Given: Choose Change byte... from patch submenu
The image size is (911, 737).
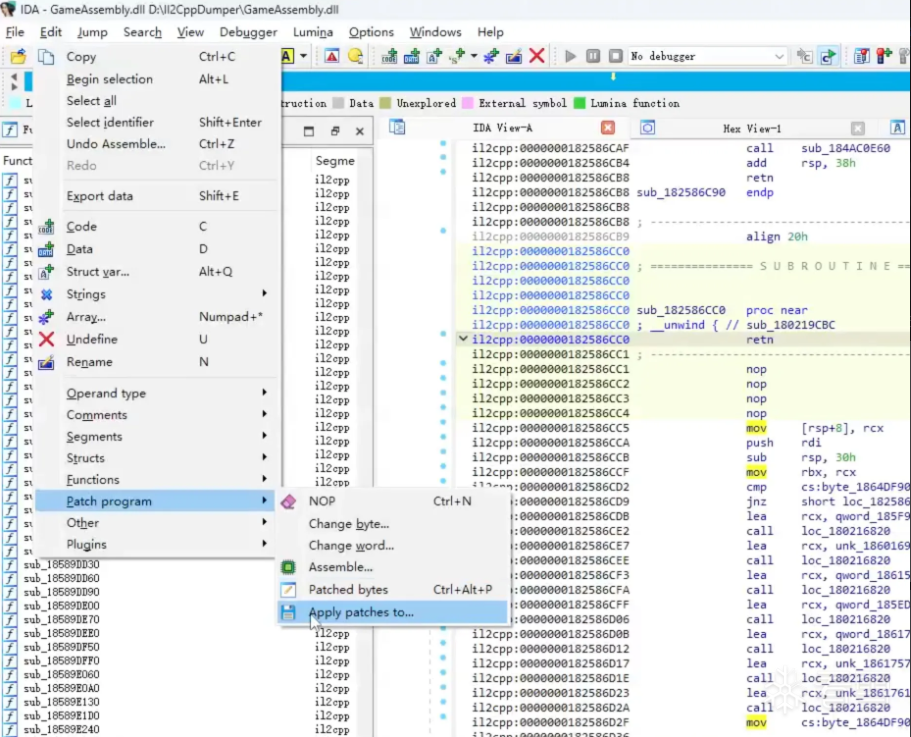Looking at the screenshot, I should (x=348, y=524).
